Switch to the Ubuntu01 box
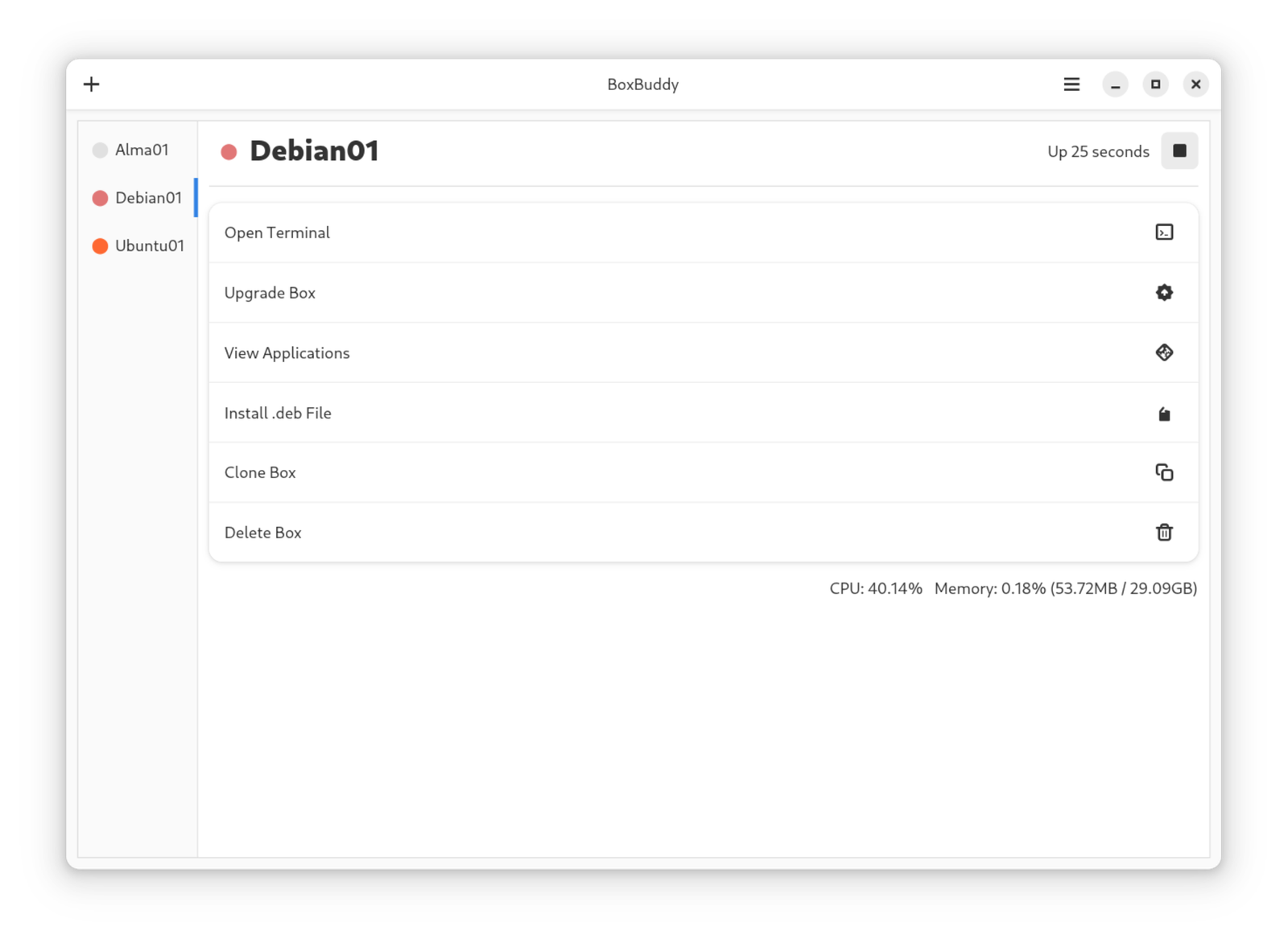This screenshot has height=943, width=1288. pos(150,245)
